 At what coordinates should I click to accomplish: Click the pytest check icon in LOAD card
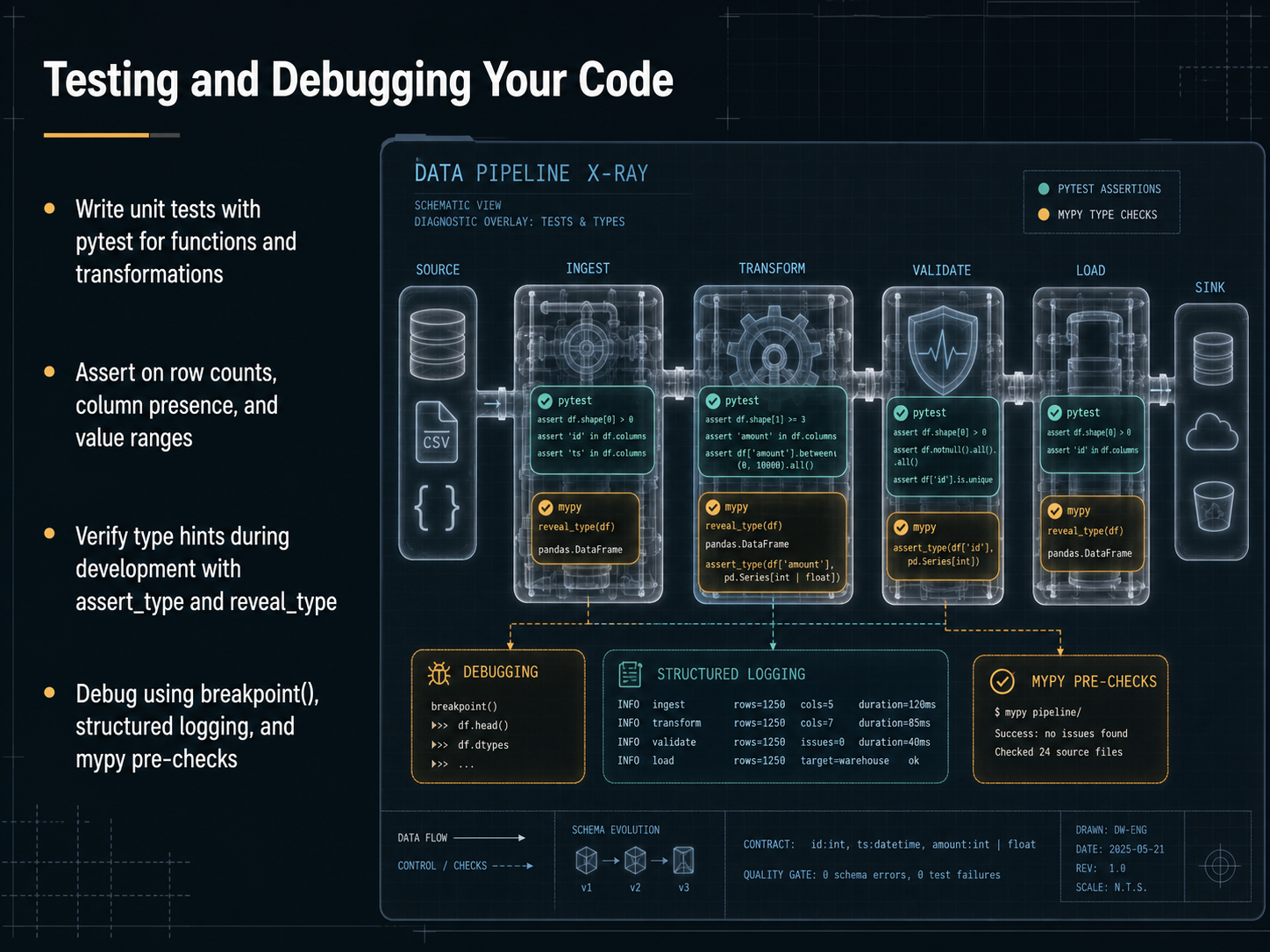pyautogui.click(x=1054, y=412)
